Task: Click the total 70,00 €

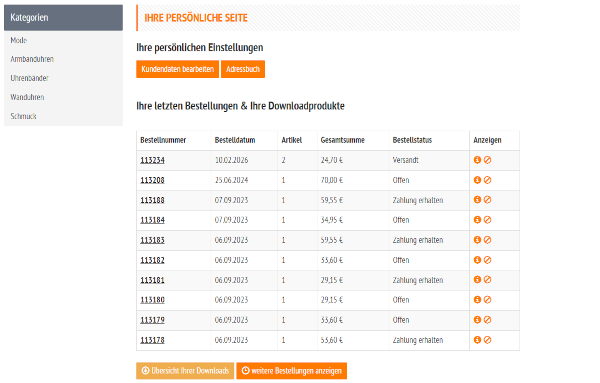Action: click(x=332, y=180)
